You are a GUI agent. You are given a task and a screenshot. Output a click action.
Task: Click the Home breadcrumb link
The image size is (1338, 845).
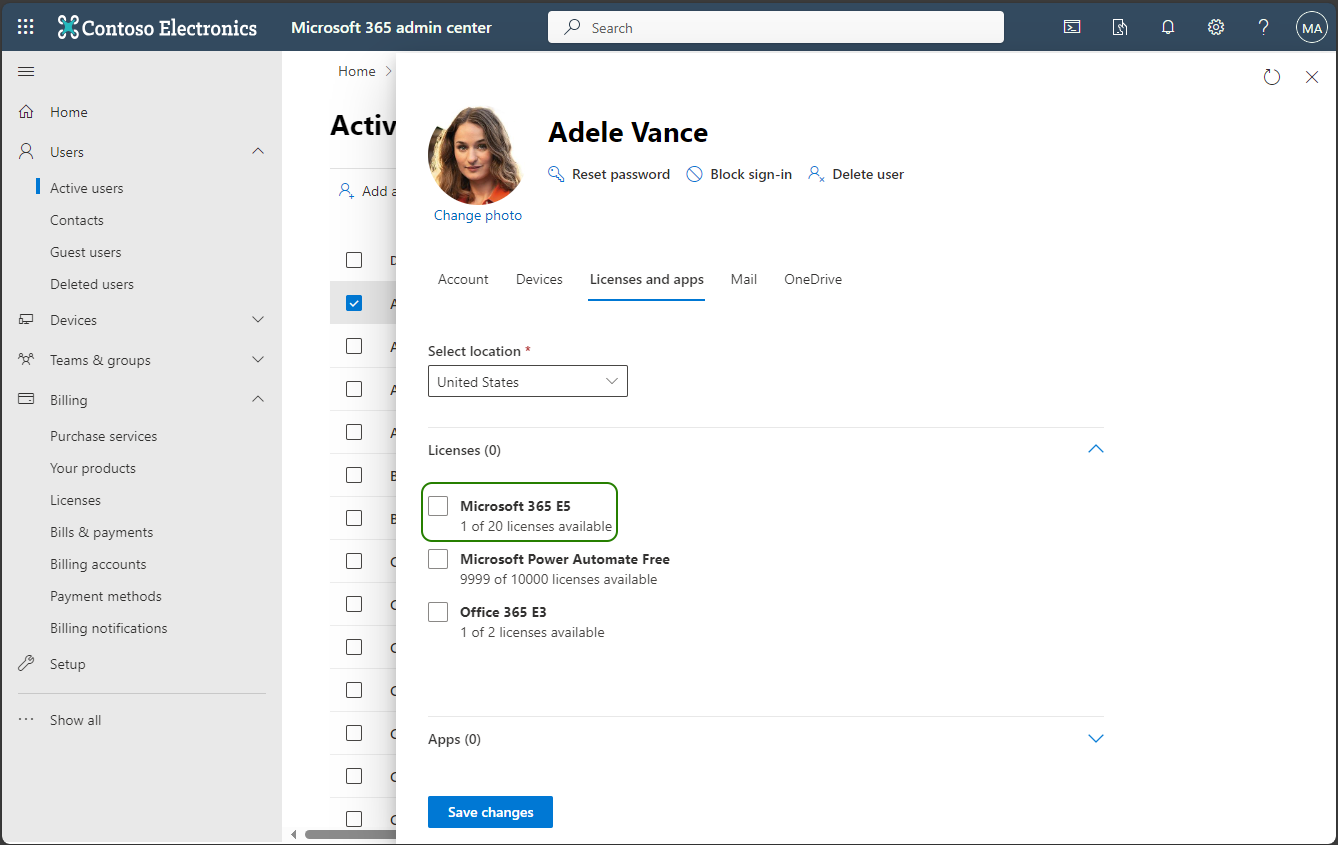click(x=357, y=71)
